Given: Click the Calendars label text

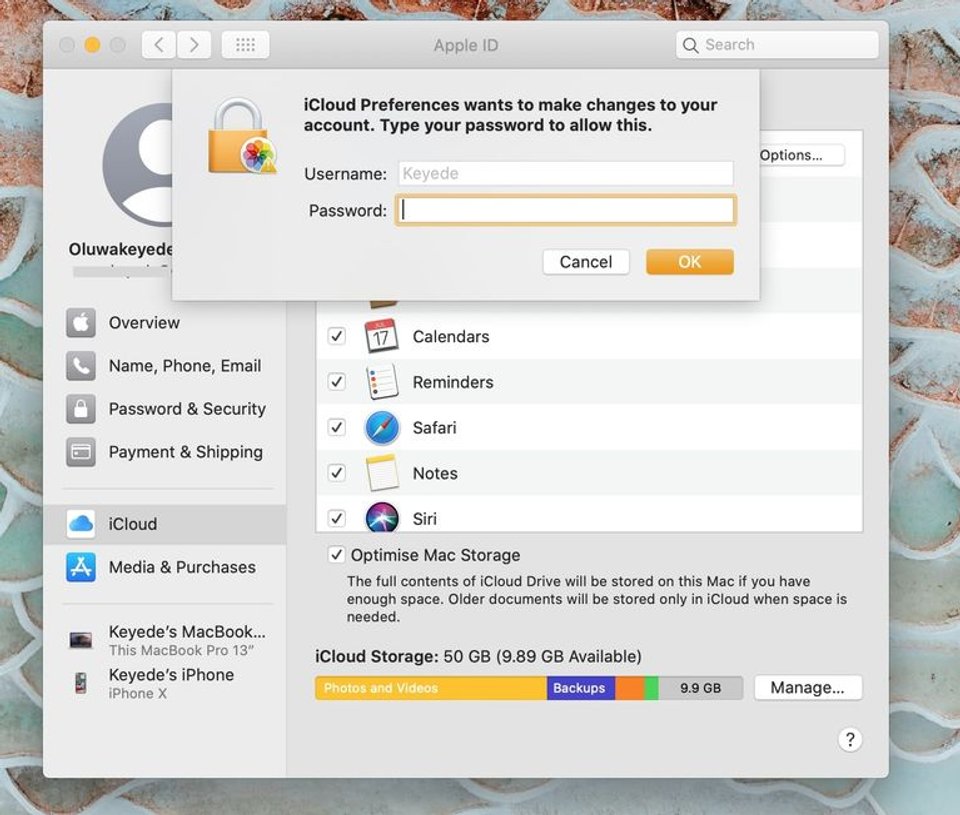Looking at the screenshot, I should 451,337.
